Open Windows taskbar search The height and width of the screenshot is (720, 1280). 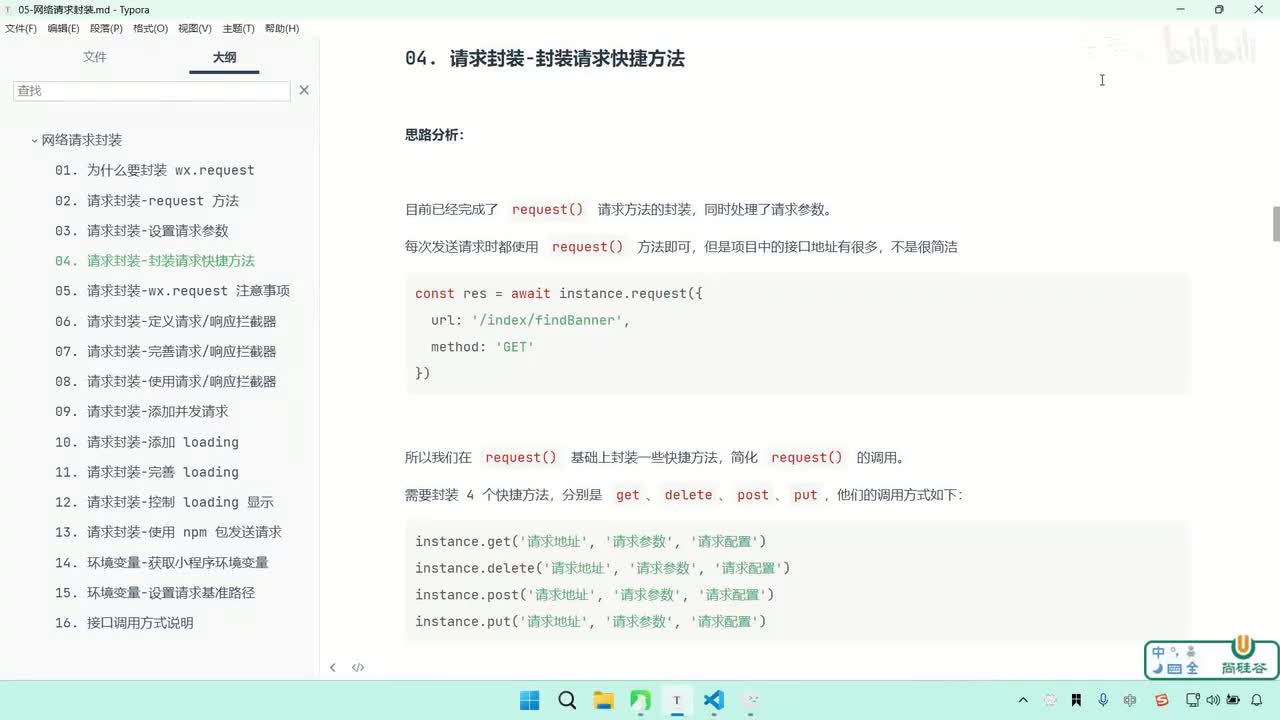tap(567, 700)
